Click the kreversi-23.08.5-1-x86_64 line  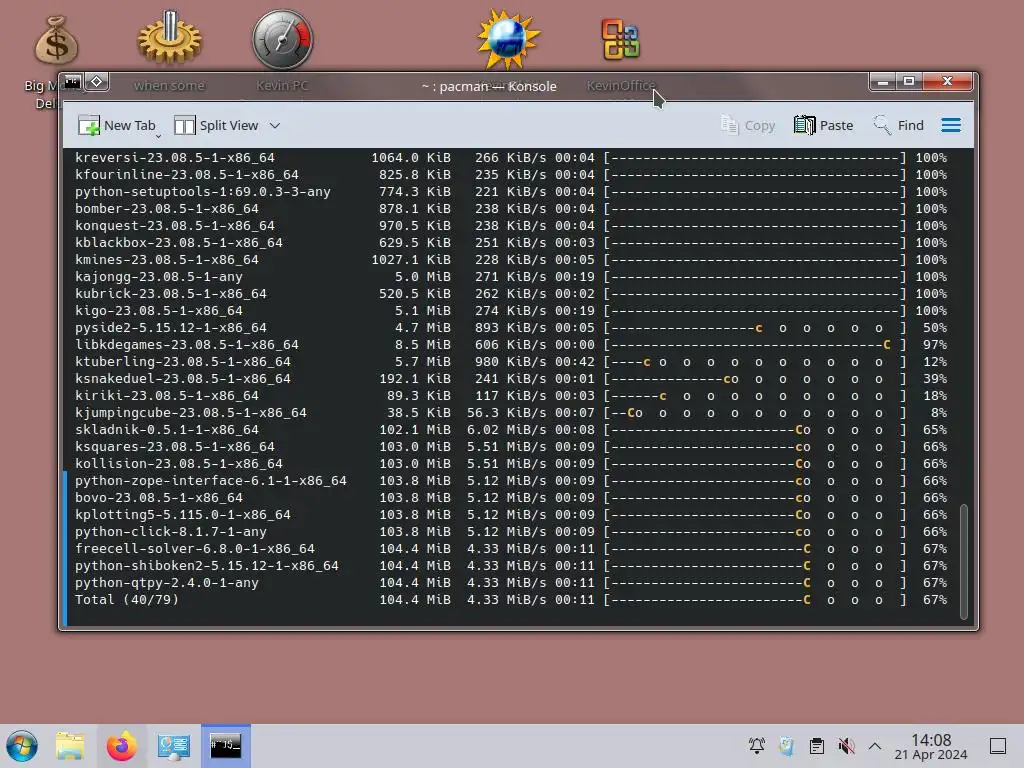click(511, 157)
